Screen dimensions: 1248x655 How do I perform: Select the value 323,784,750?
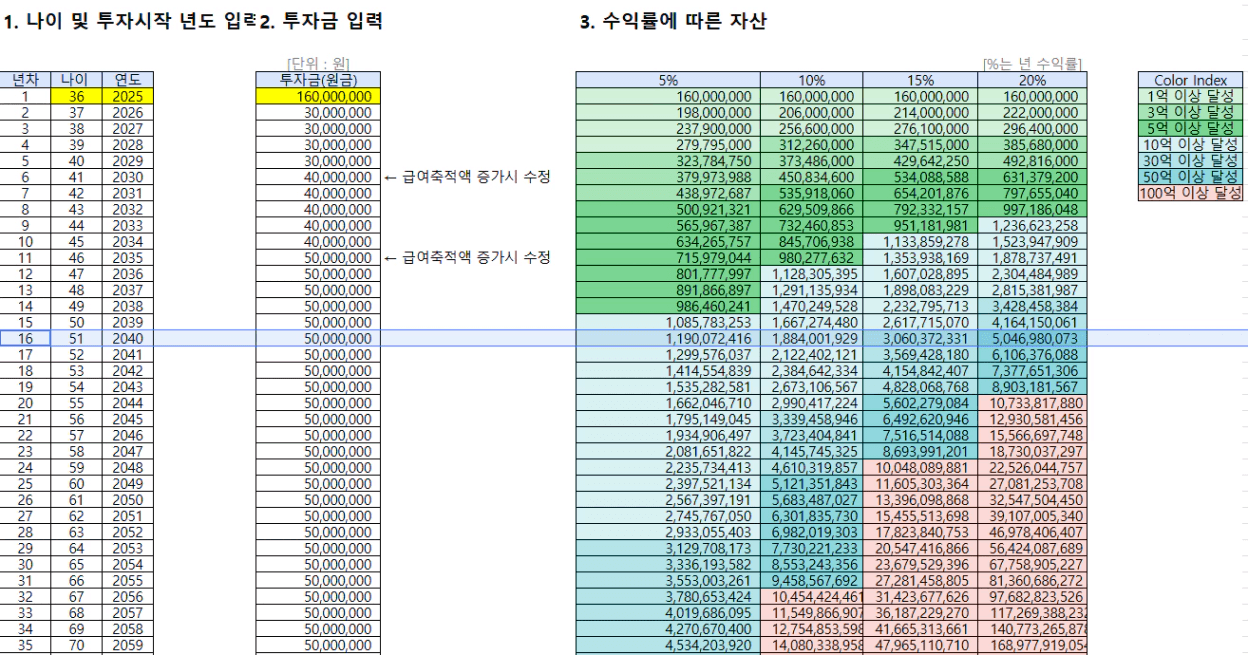(668, 161)
